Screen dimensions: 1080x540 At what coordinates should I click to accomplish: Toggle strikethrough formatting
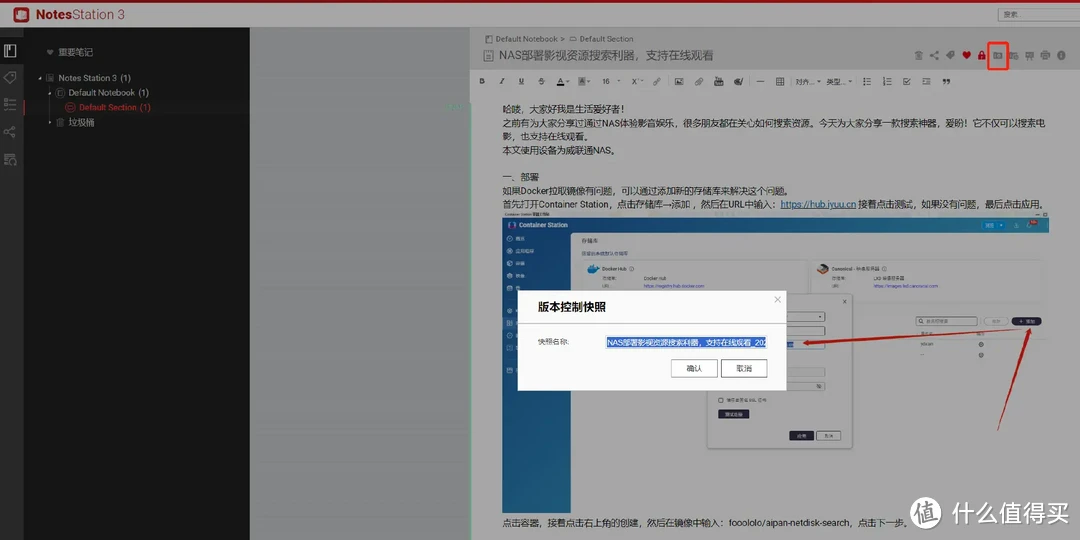click(x=541, y=81)
